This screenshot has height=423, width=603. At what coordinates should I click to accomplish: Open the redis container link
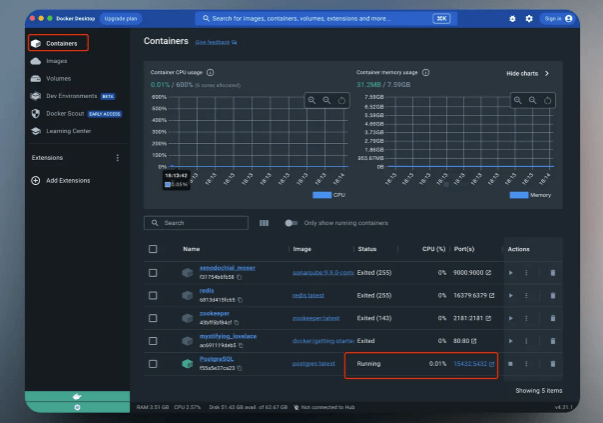point(207,291)
